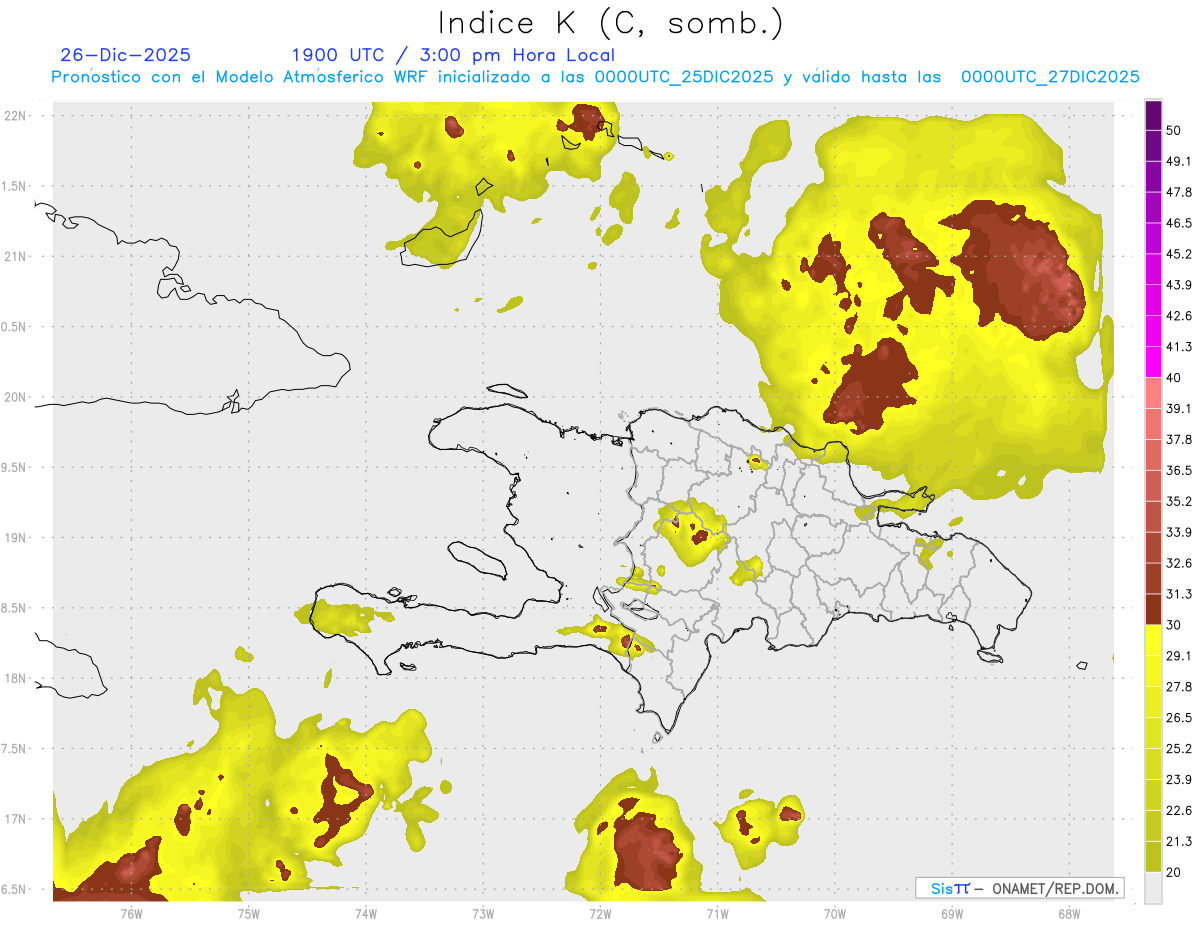The height and width of the screenshot is (927, 1200).
Task: Click the "40" value on the color scale
Action: coord(1175,377)
